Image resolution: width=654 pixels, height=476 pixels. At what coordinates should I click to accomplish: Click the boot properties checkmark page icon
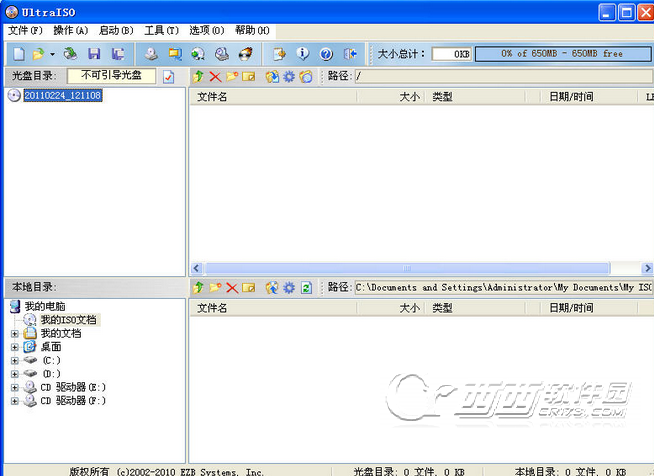[169, 77]
